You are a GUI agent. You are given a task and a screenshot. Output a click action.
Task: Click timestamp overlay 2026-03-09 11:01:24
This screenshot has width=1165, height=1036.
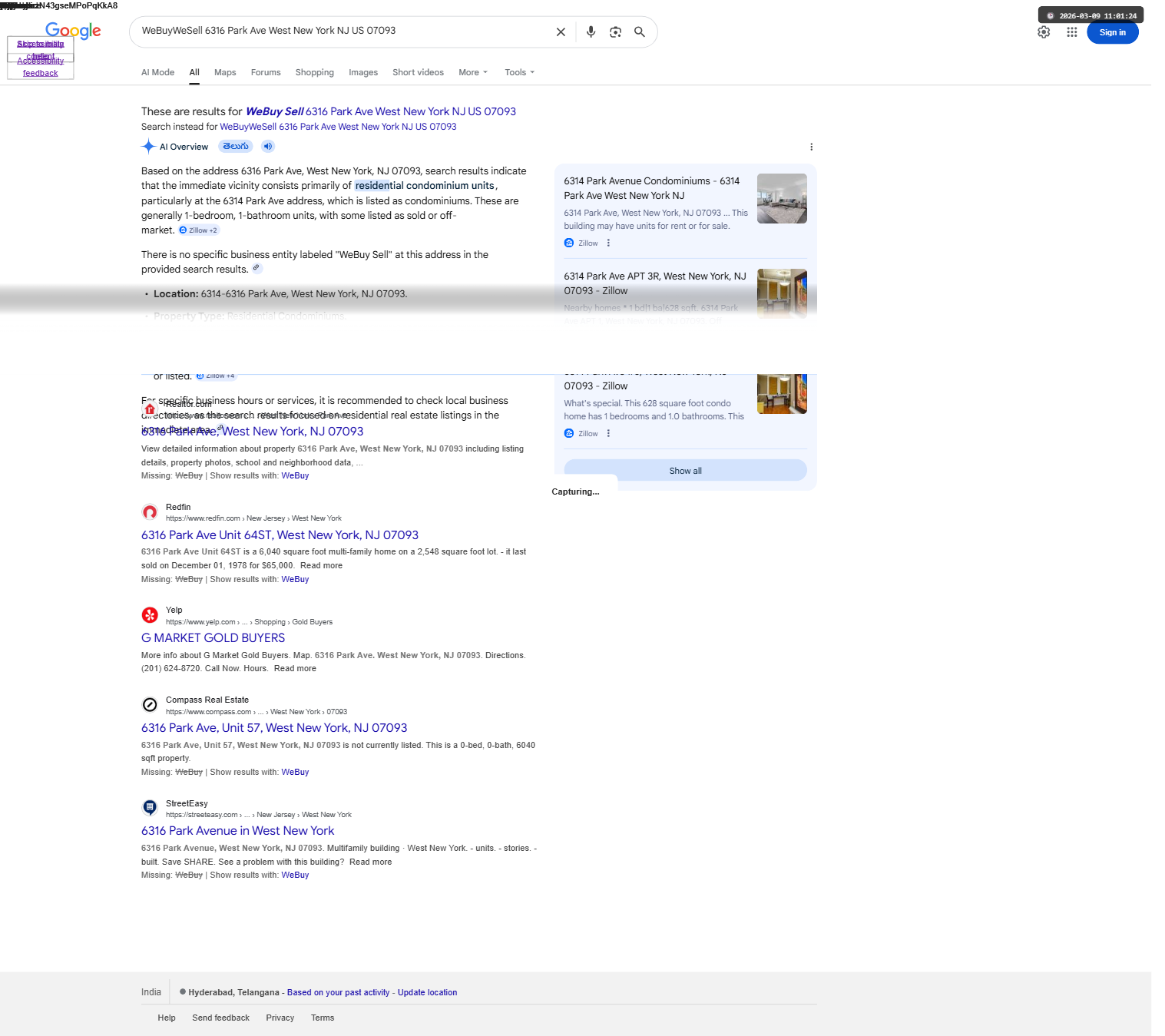click(1091, 15)
